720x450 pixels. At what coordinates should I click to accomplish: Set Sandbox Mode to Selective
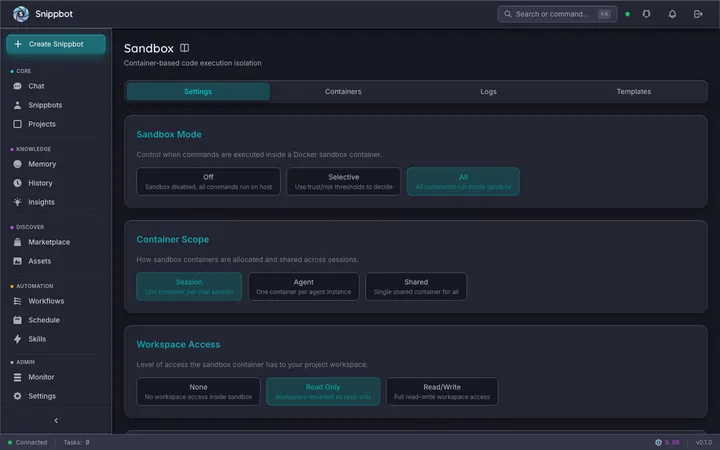pyautogui.click(x=343, y=181)
